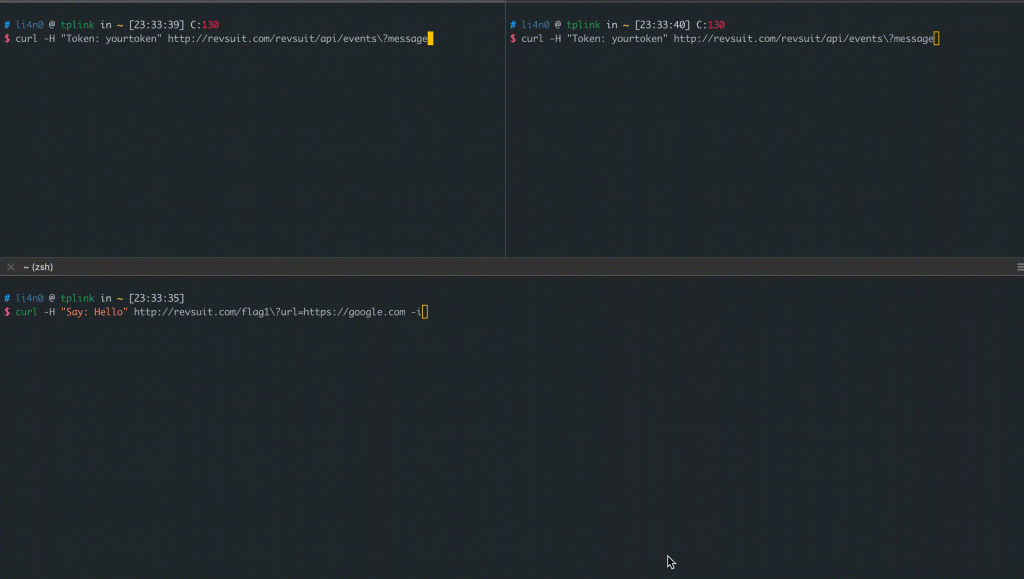The width and height of the screenshot is (1024, 579).
Task: Click the [23:33:40] timestamp in the top-right pane
Action: pyautogui.click(x=662, y=25)
